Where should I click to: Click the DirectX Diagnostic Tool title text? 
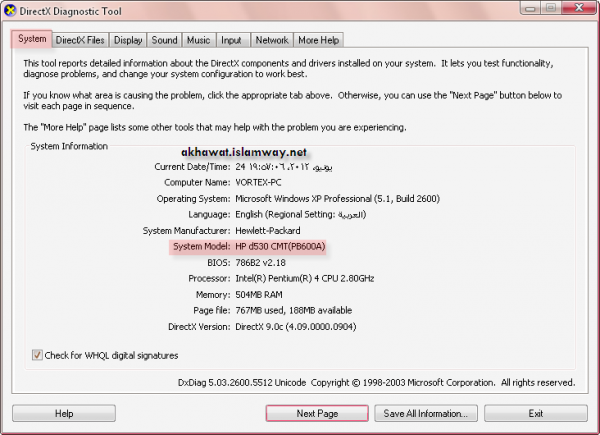point(70,11)
